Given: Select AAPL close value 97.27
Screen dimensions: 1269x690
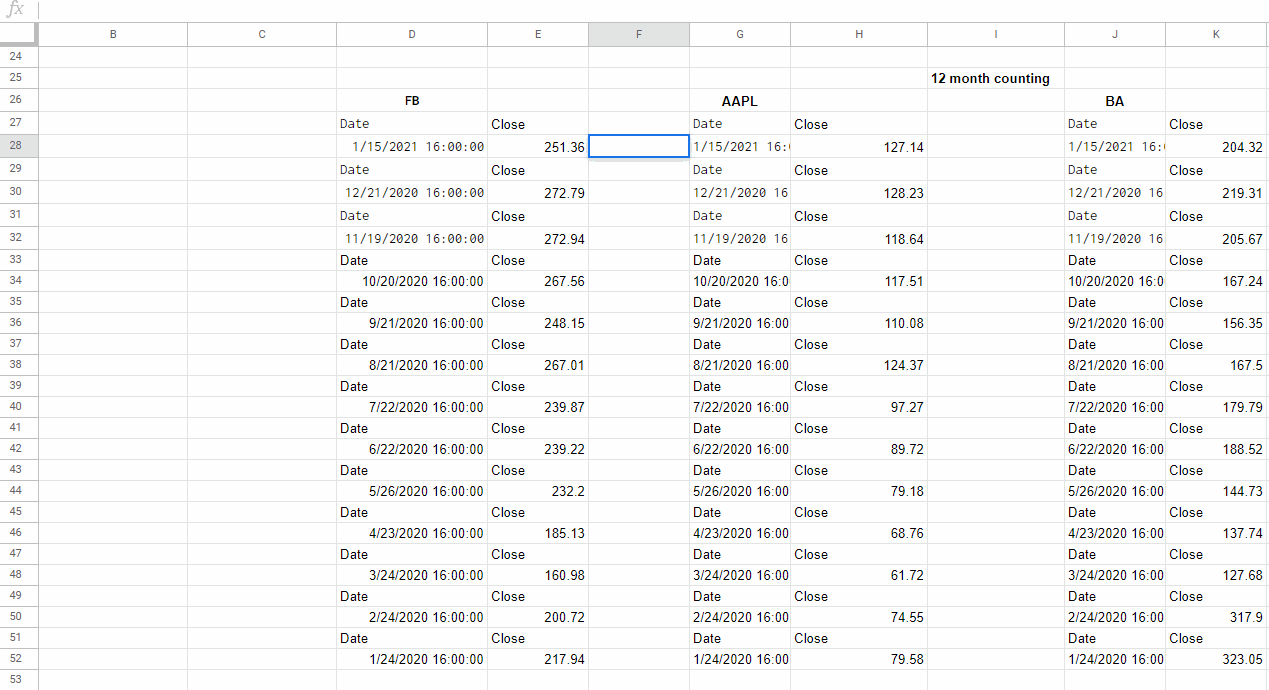Looking at the screenshot, I should [859, 408].
